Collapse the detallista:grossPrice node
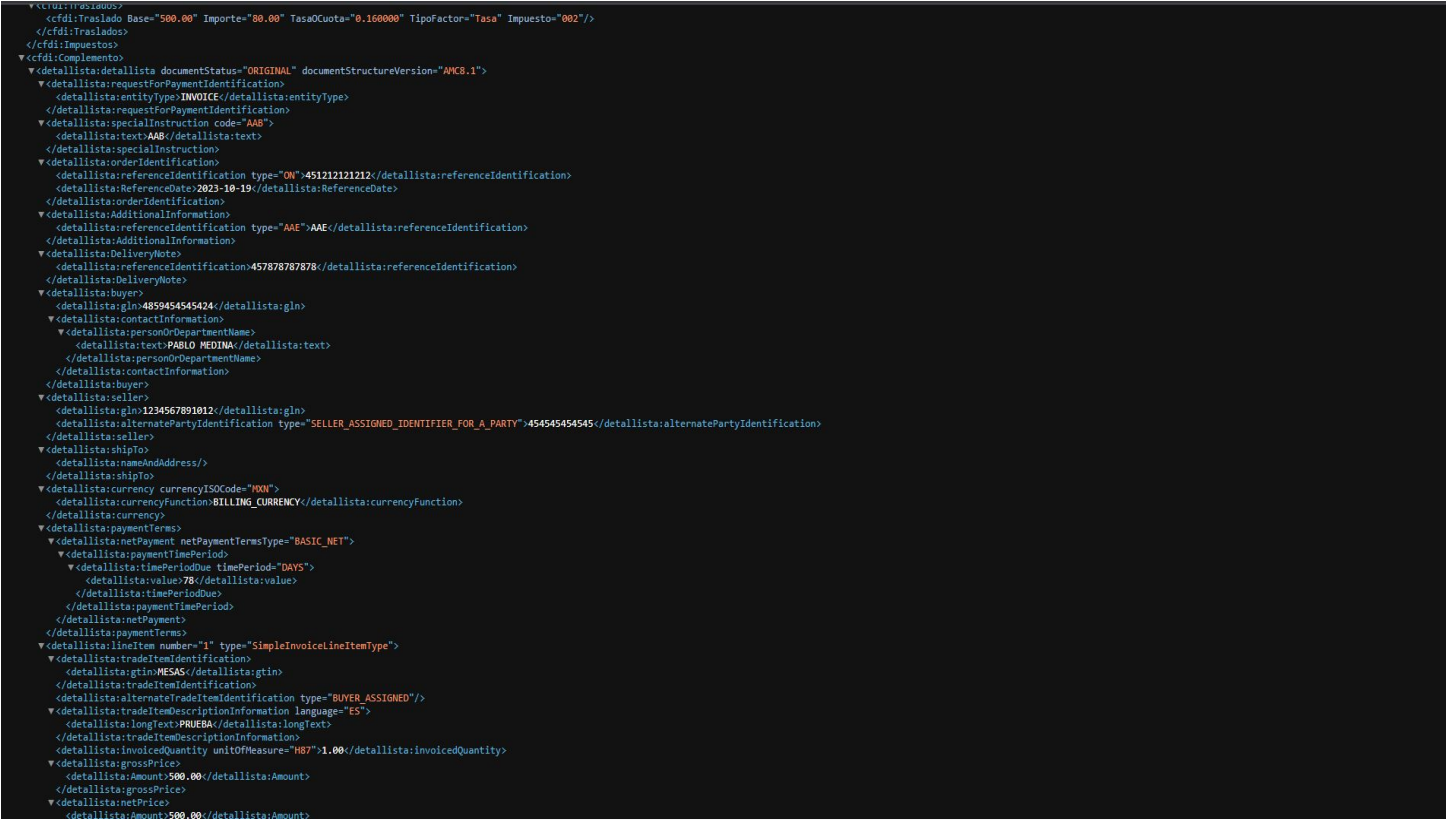The width and height of the screenshot is (1447, 820). click(x=51, y=763)
